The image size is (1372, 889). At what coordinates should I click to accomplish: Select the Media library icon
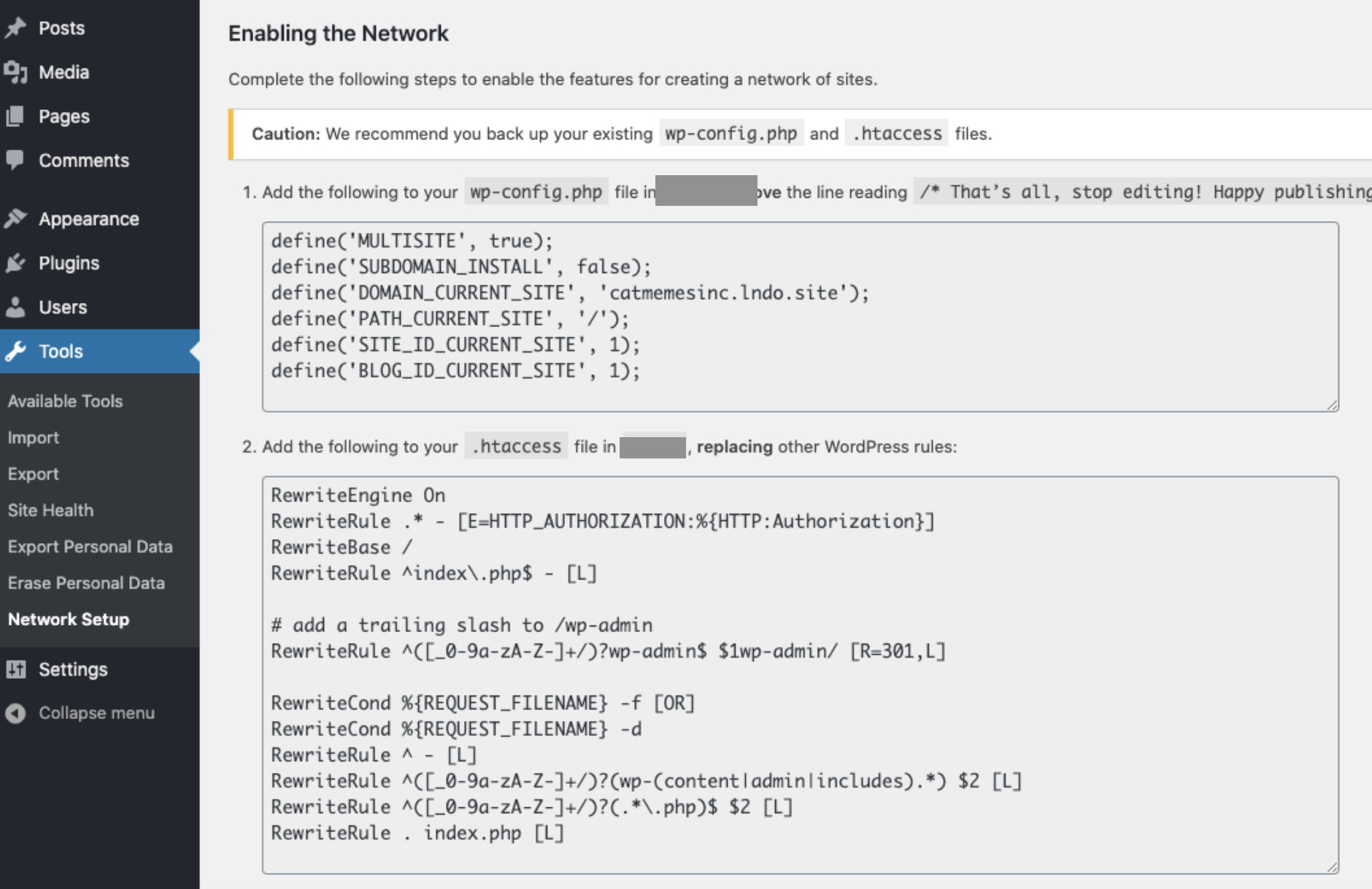(16, 72)
